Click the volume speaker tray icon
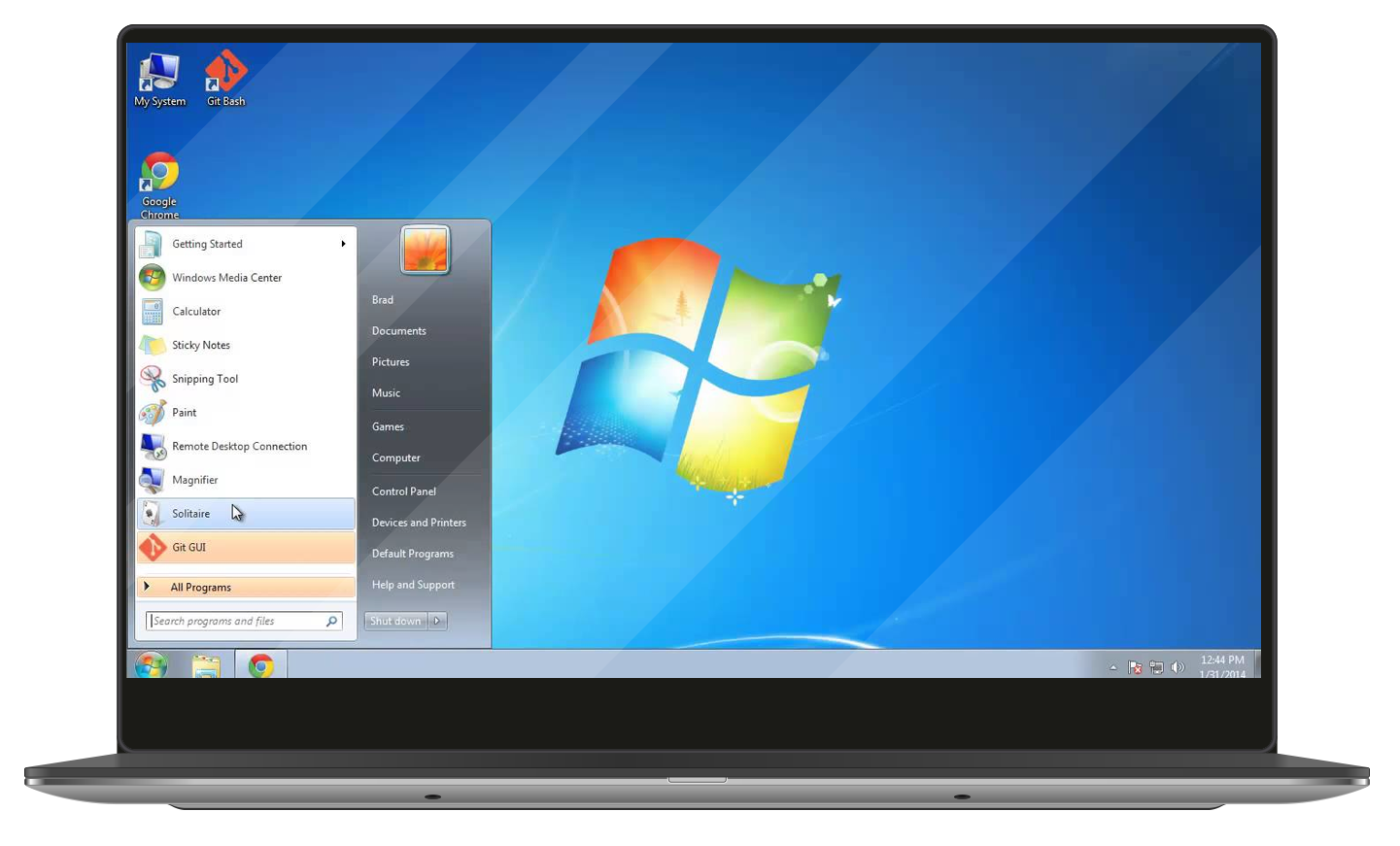This screenshot has height=846, width=1400. coord(1178,667)
